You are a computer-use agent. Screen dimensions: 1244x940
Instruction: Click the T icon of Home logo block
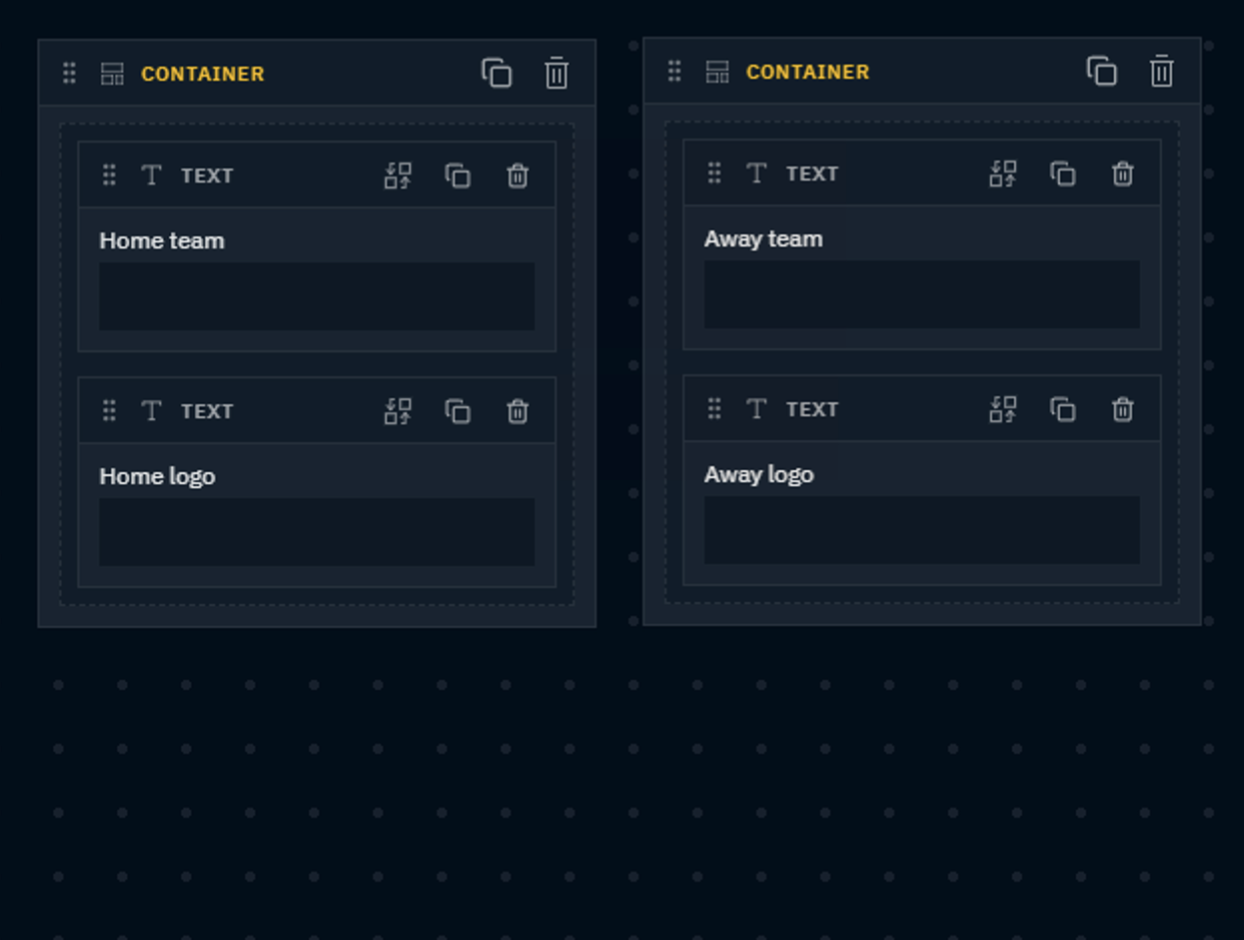[151, 411]
